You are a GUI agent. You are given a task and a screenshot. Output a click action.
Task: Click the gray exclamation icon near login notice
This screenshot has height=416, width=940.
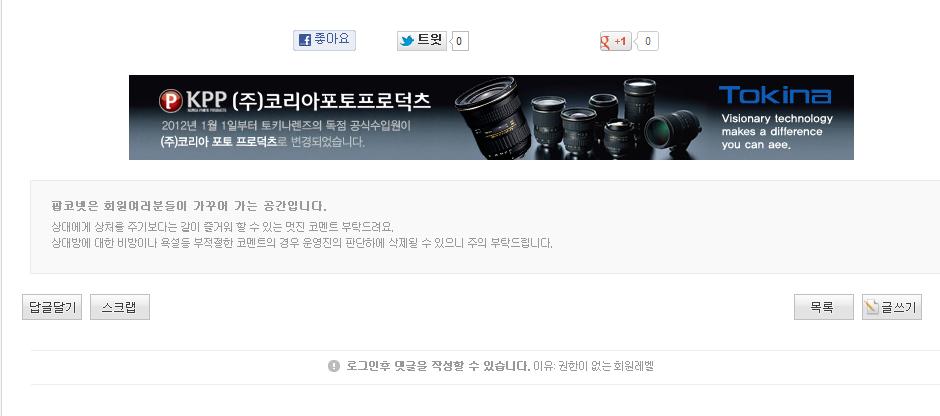click(334, 366)
